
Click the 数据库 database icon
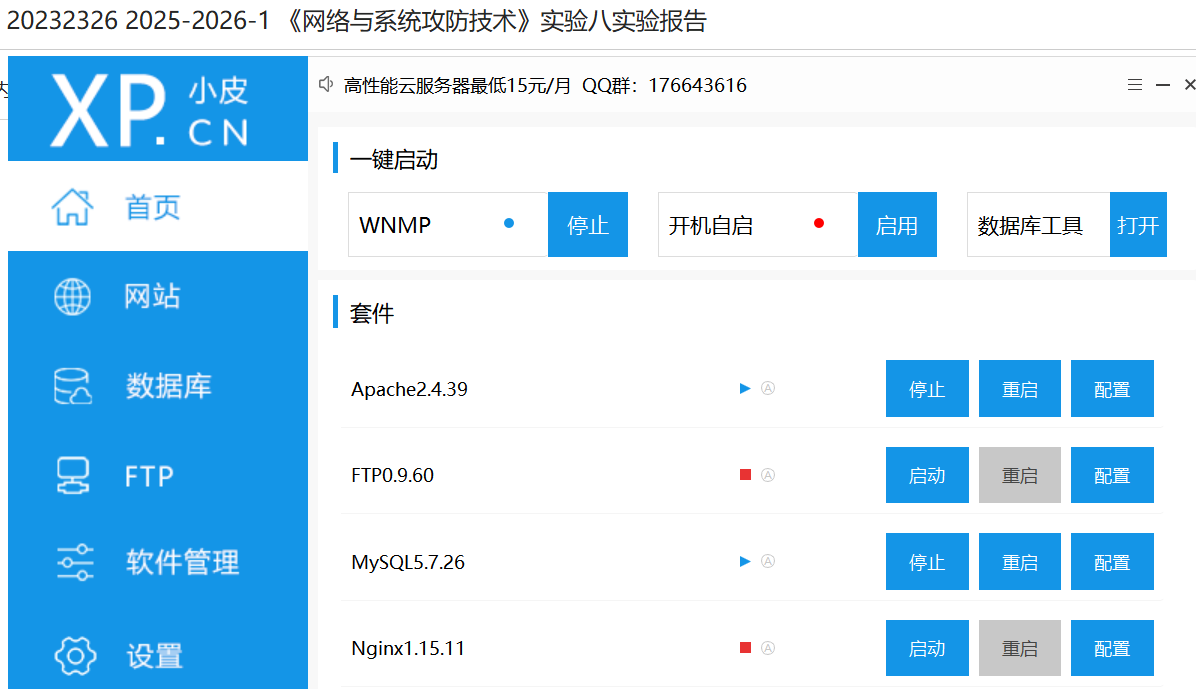coord(72,385)
